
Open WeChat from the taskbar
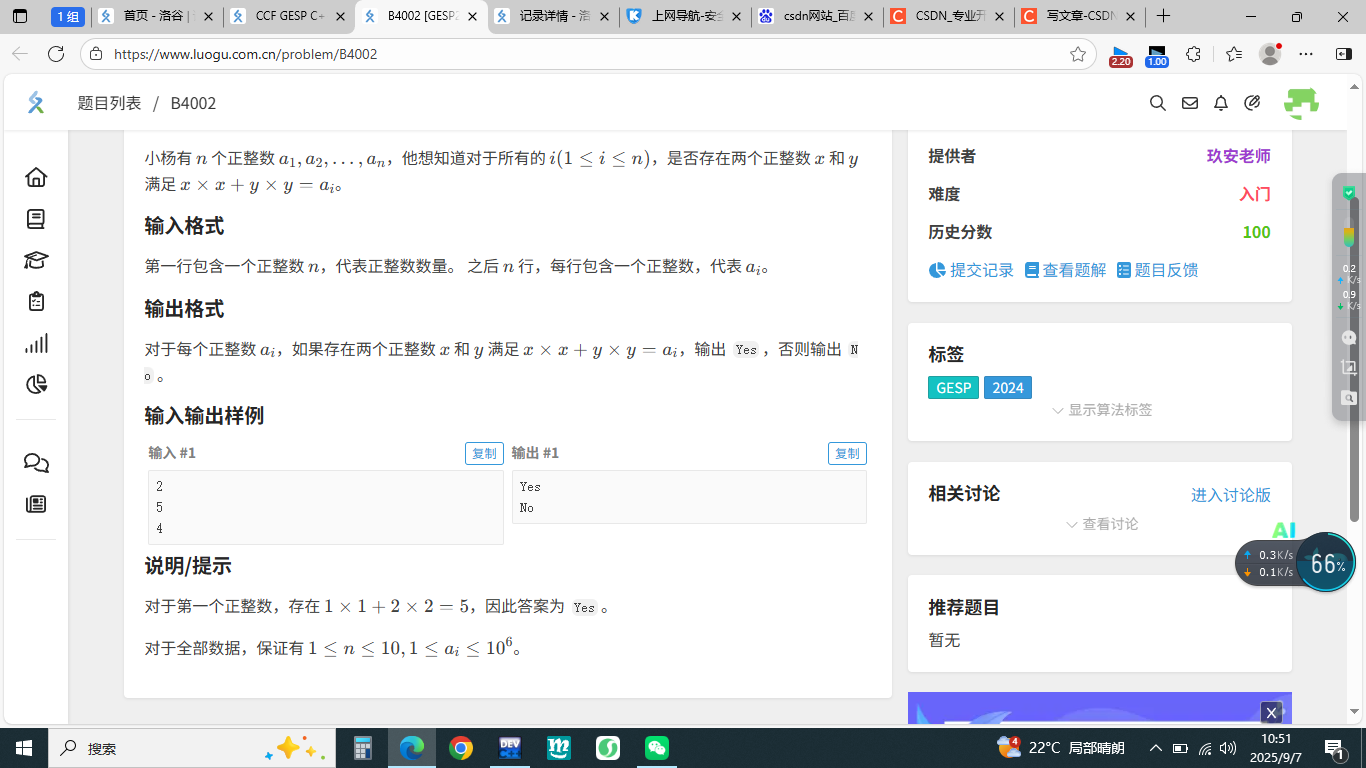click(x=656, y=748)
